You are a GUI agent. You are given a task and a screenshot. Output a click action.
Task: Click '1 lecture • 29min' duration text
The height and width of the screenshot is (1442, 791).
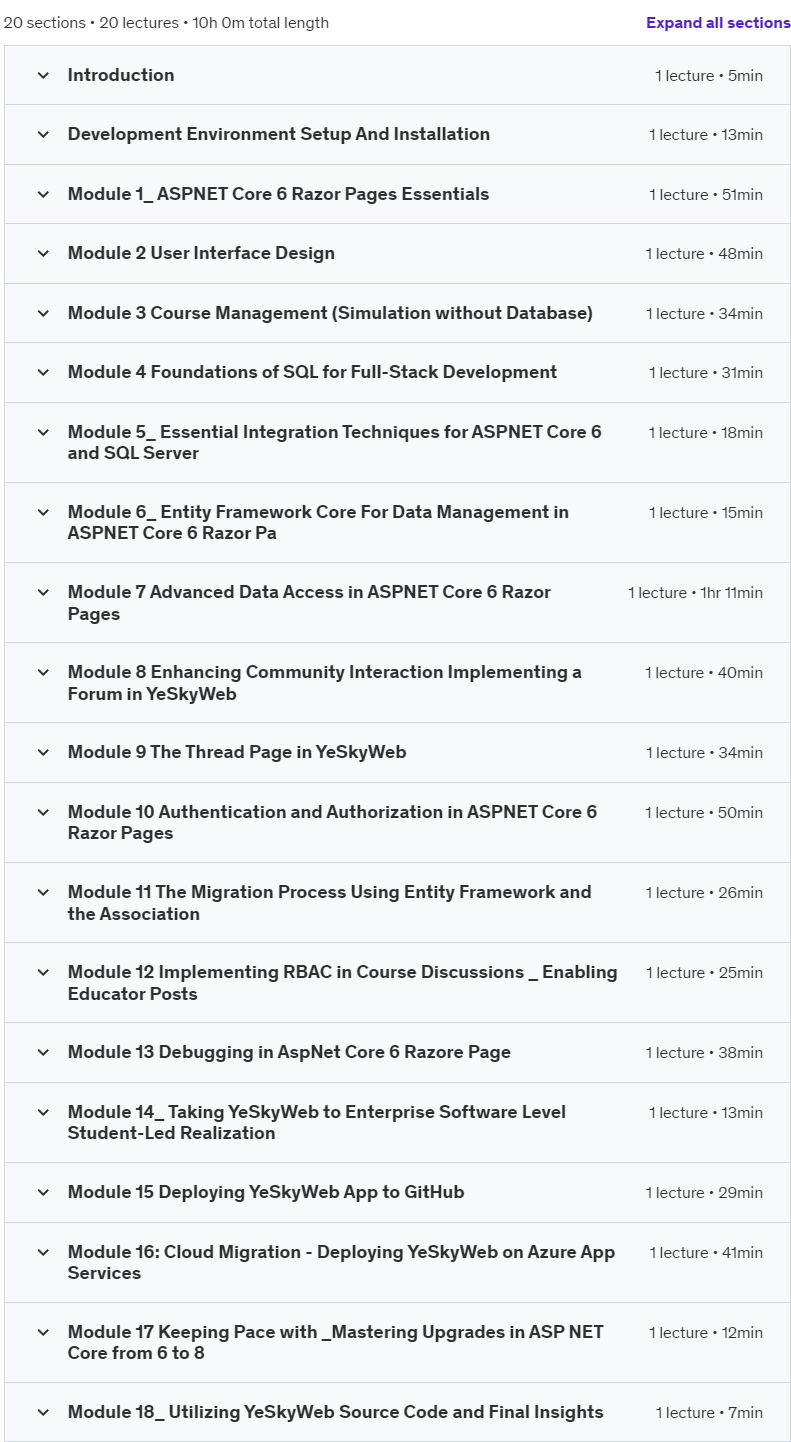coord(704,1193)
